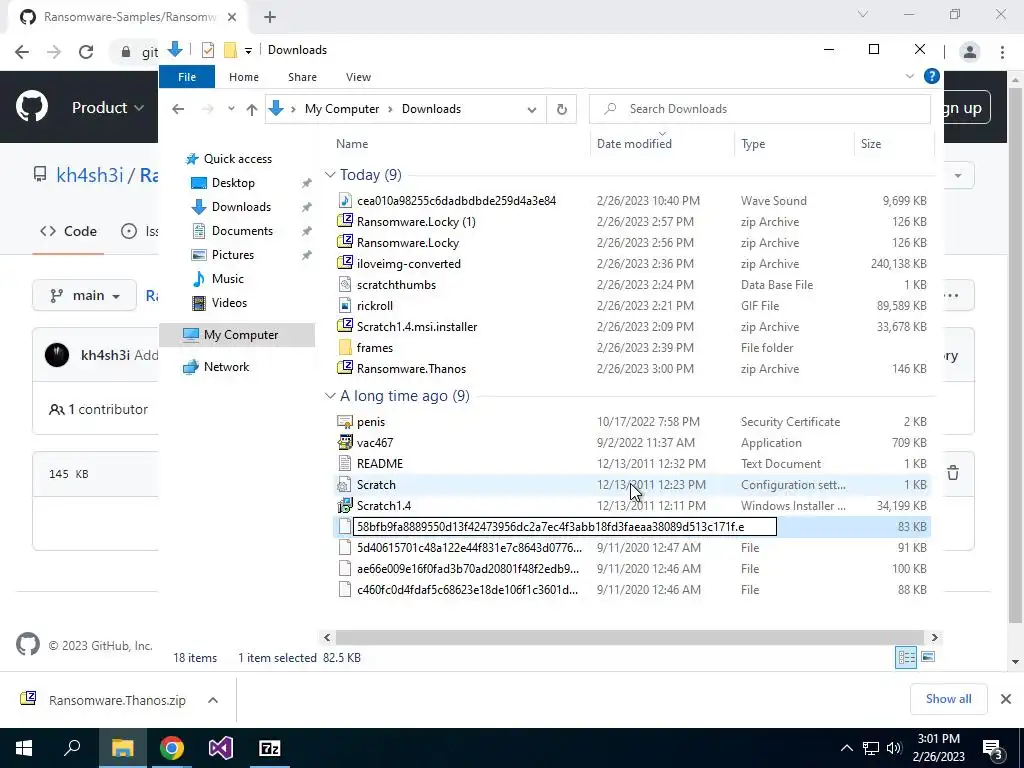The height and width of the screenshot is (768, 1024).
Task: Open Music in the navigation pane
Action: 227,279
